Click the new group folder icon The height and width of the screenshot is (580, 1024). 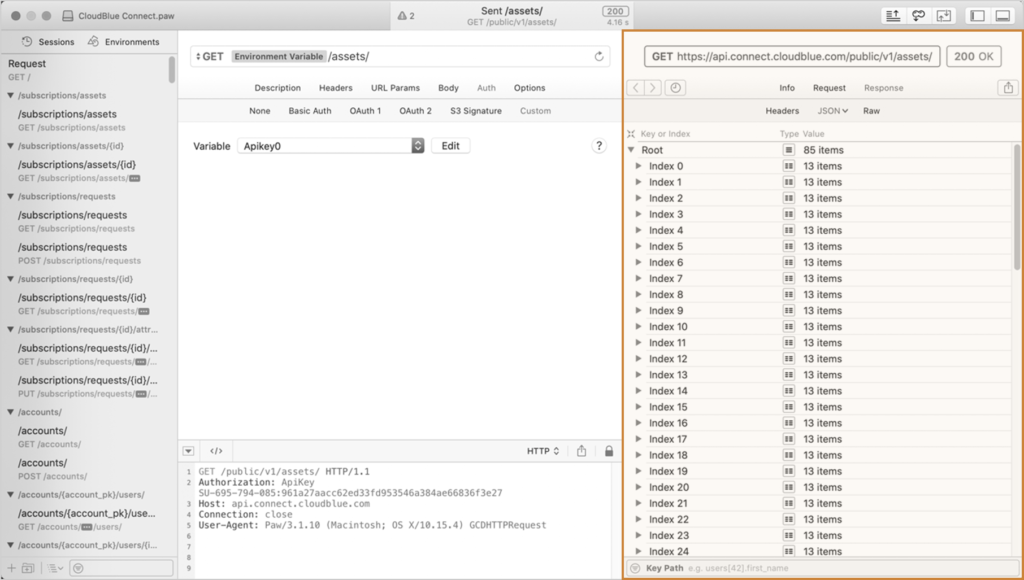tap(28, 568)
